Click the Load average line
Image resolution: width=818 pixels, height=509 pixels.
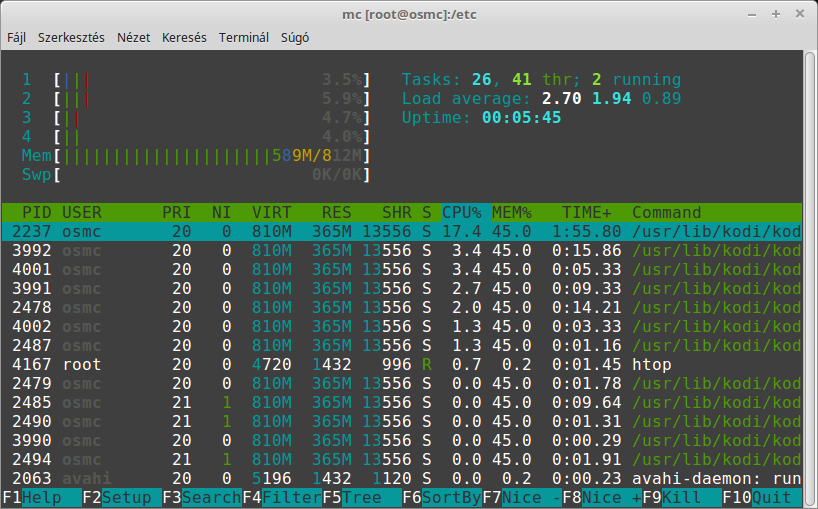[542, 99]
